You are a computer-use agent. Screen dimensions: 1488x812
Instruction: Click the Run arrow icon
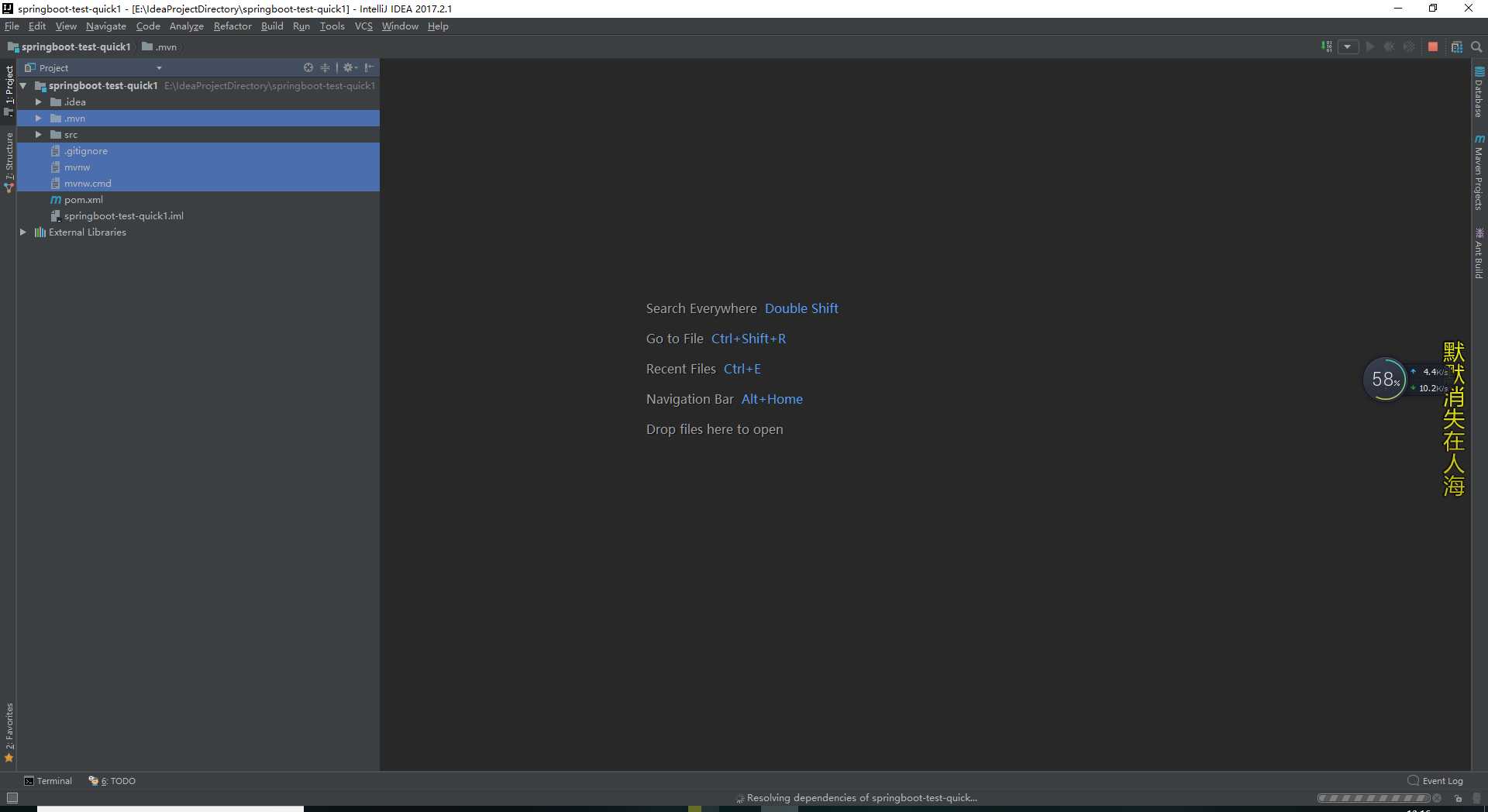pos(1370,46)
